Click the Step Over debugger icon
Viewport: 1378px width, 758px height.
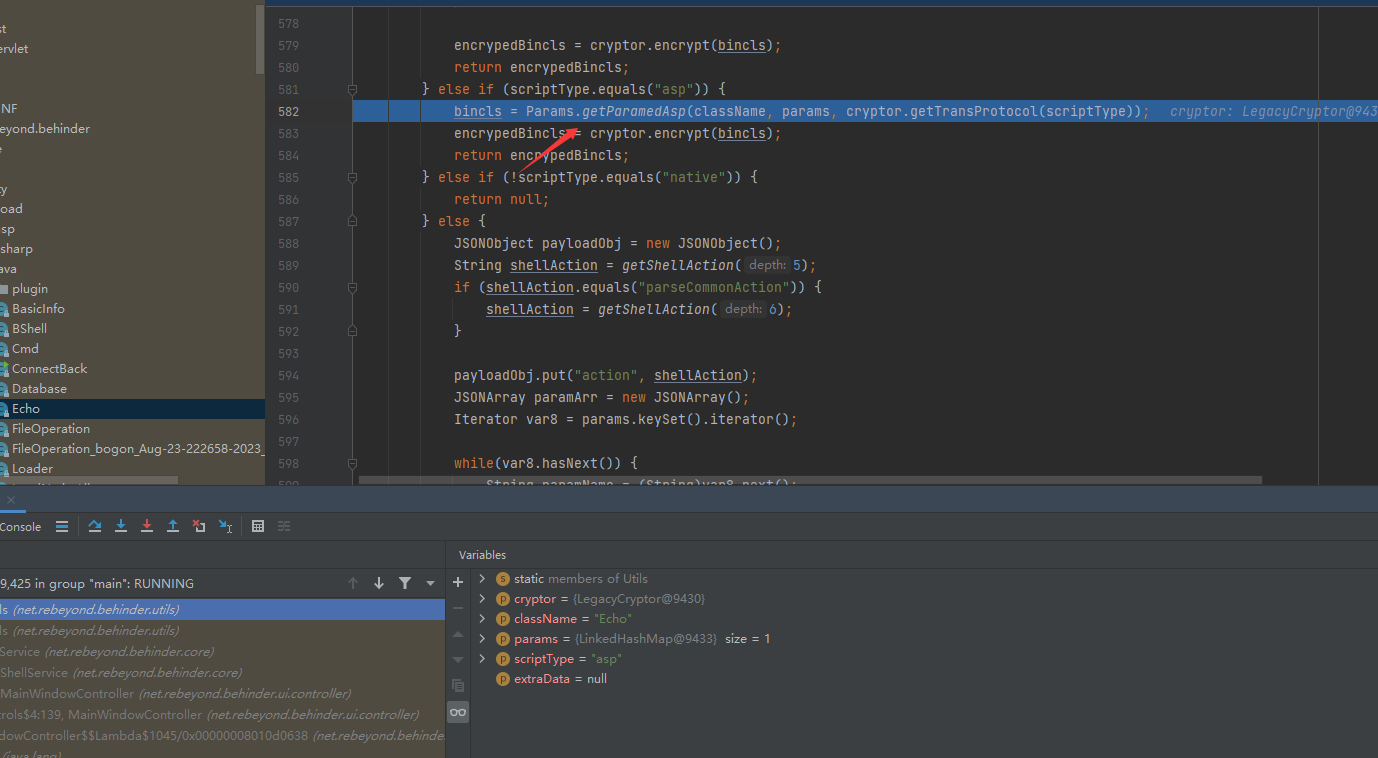[x=95, y=526]
